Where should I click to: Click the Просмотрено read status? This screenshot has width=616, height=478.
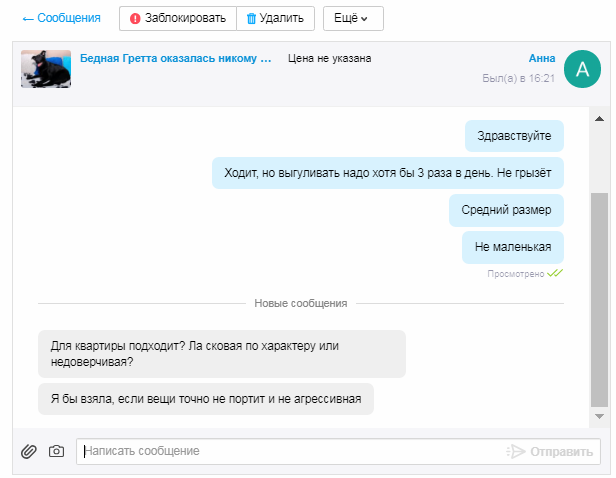pos(516,274)
